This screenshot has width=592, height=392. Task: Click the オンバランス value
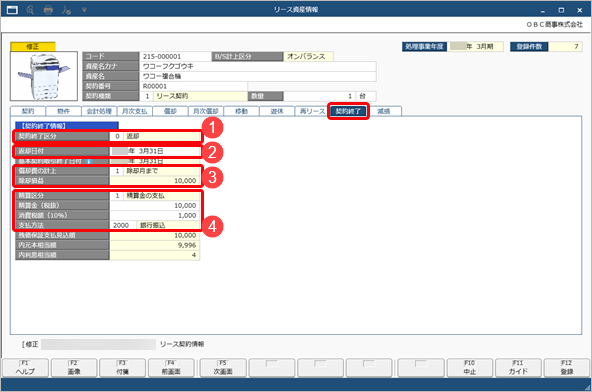coord(308,56)
